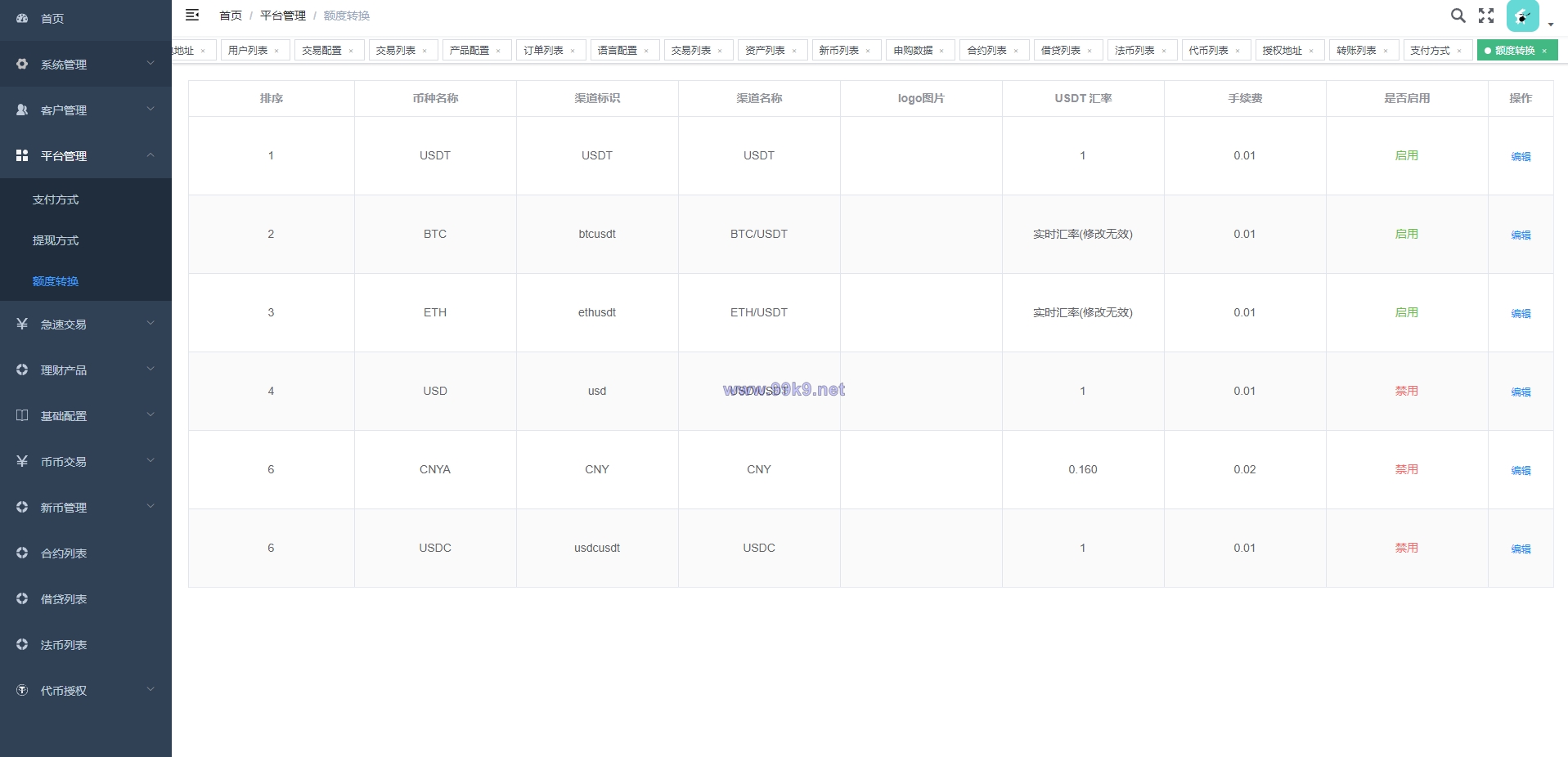Screen dimensions: 1568x757
Task: Click the 法币列表 sidebar icon
Action: (22, 644)
